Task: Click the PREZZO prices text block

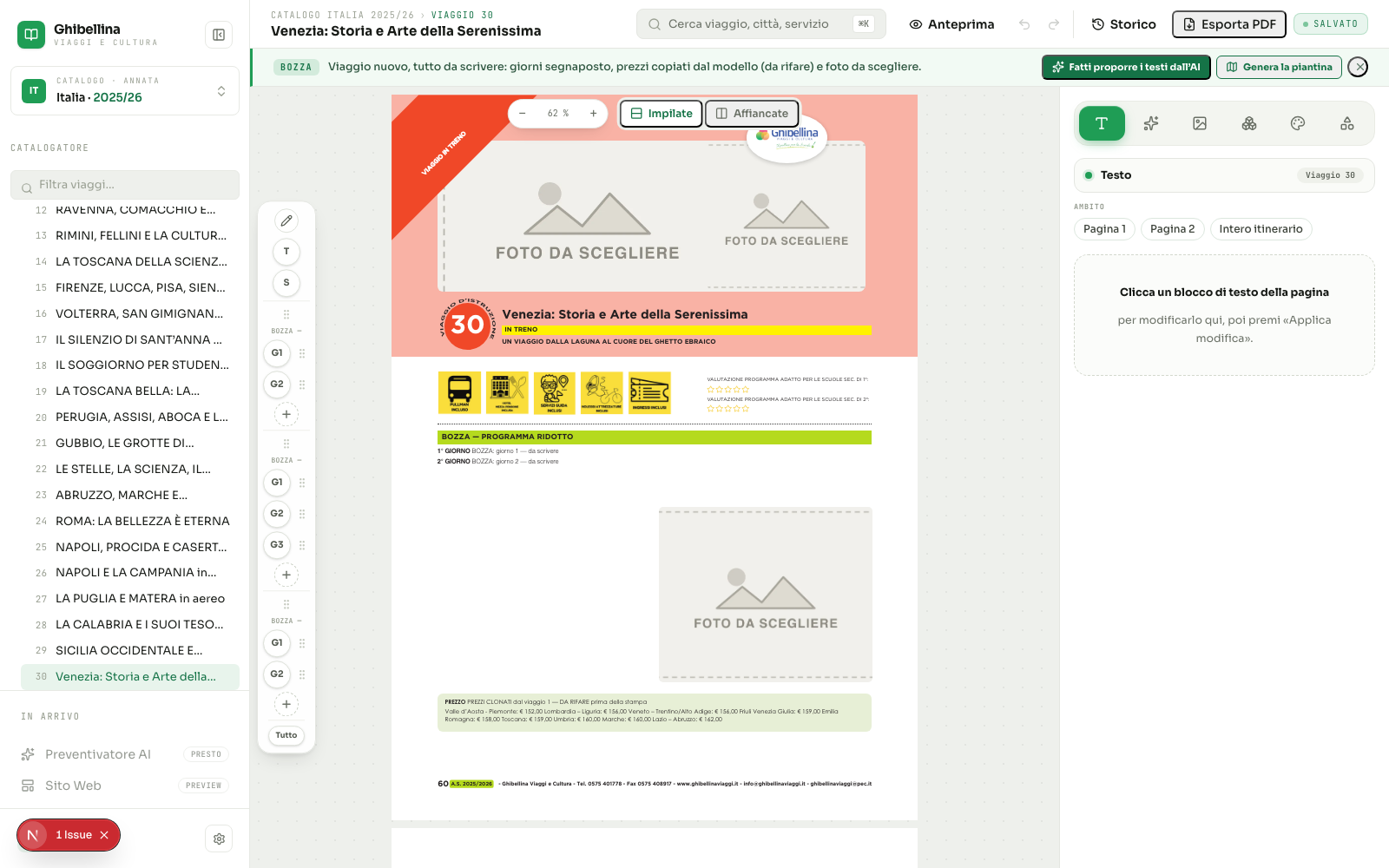Action: coord(655,712)
